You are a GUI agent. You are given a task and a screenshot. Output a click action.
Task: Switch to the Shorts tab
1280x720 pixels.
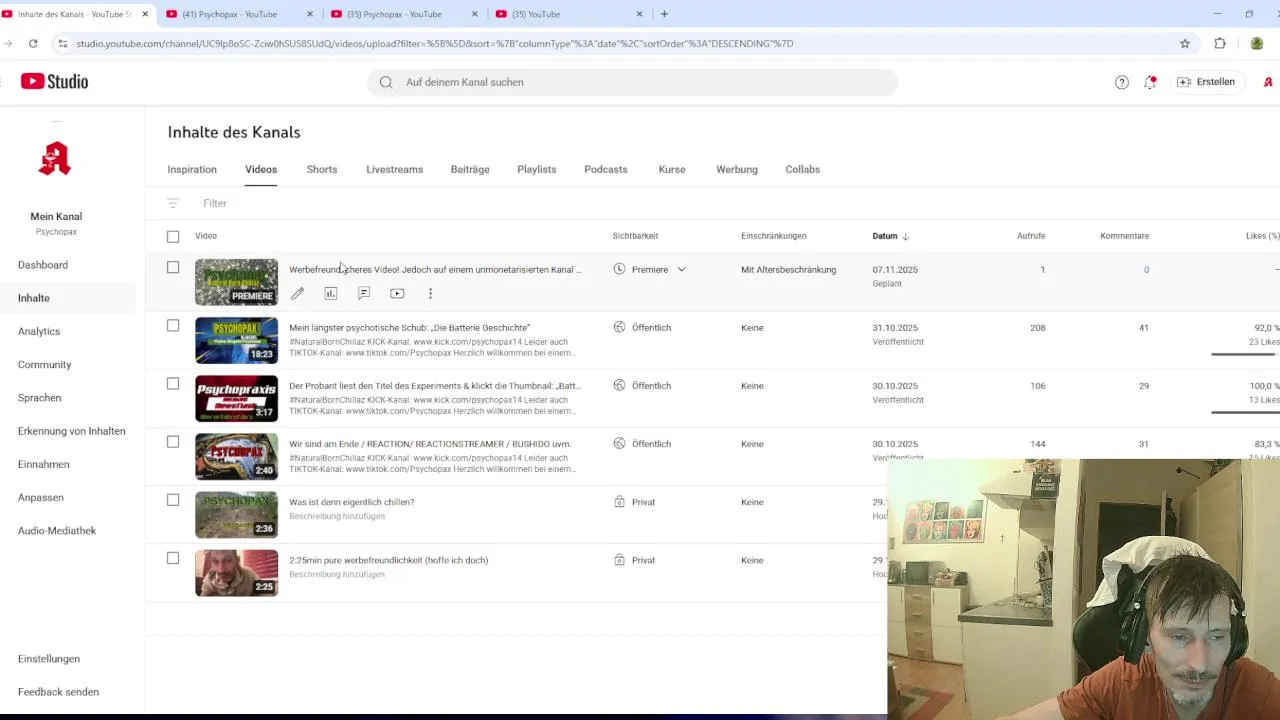point(322,169)
